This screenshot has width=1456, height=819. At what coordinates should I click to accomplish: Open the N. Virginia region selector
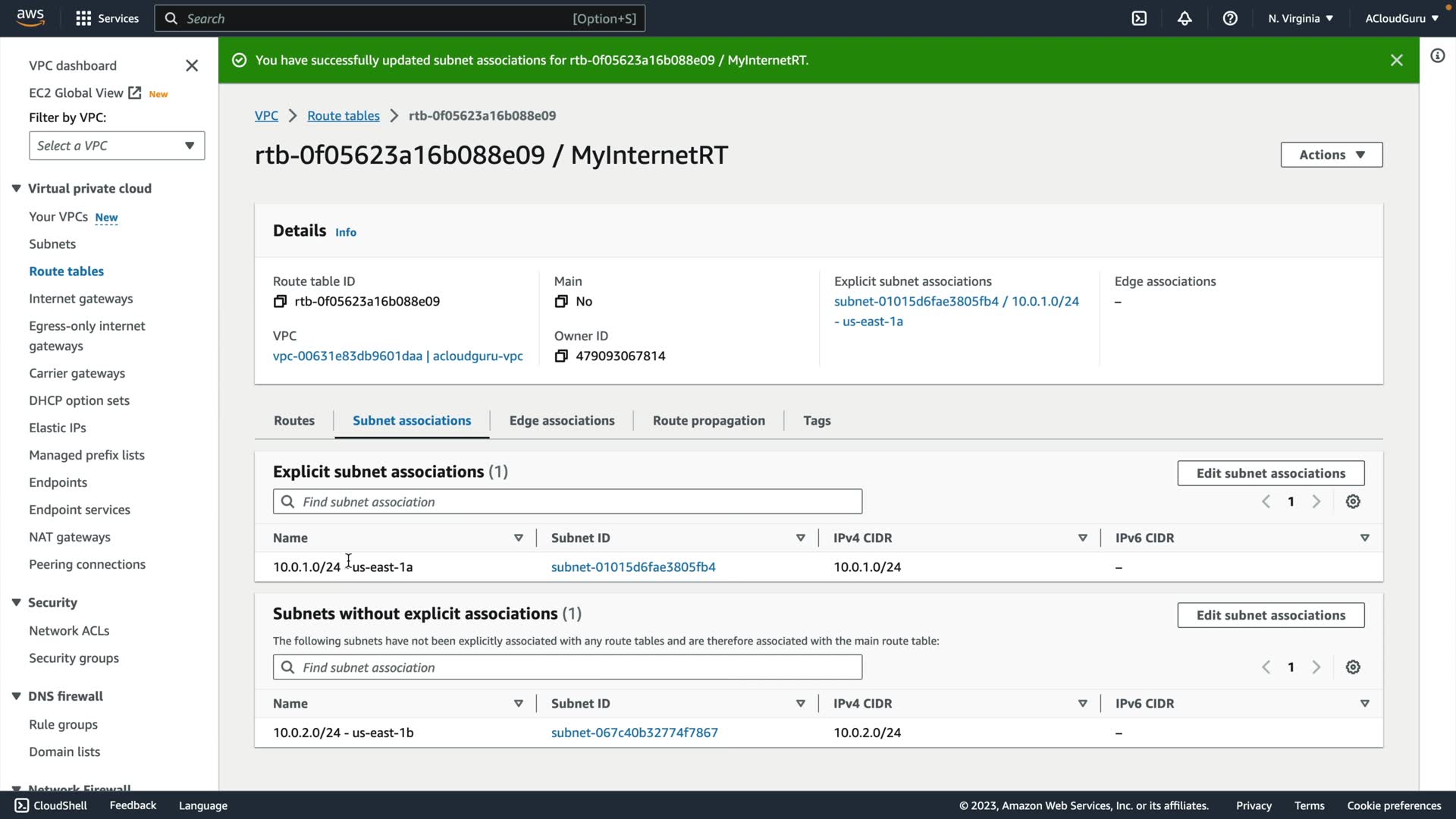pos(1300,18)
